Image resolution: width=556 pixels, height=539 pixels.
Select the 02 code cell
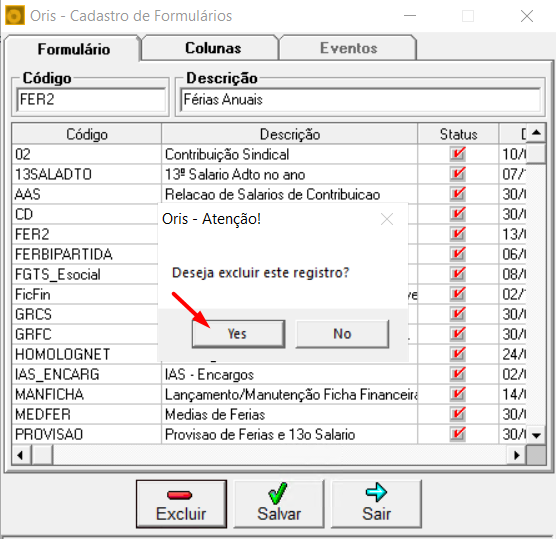tap(87, 154)
